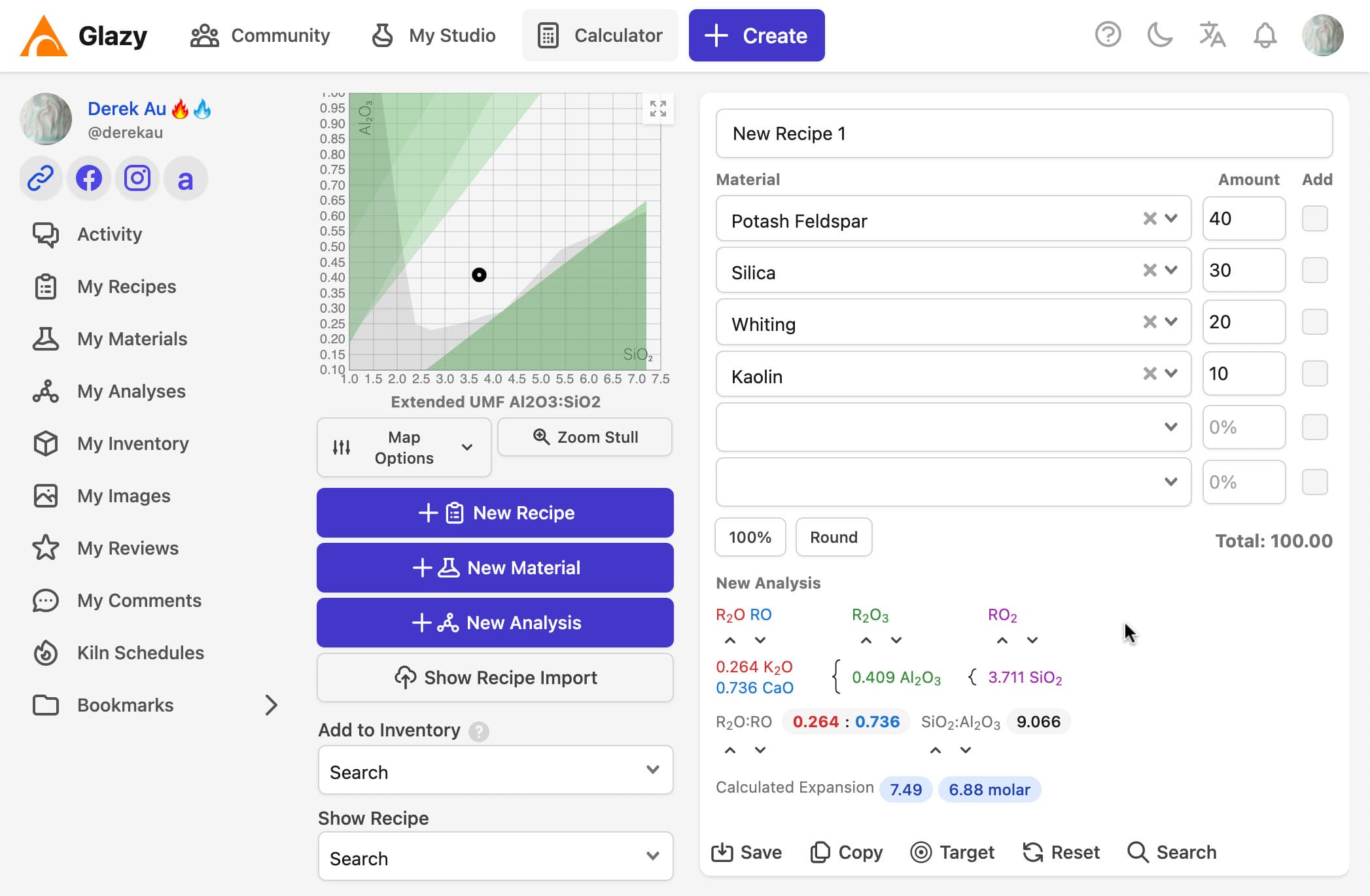The height and width of the screenshot is (896, 1370).
Task: Open the Facebook profile icon
Action: (x=89, y=178)
